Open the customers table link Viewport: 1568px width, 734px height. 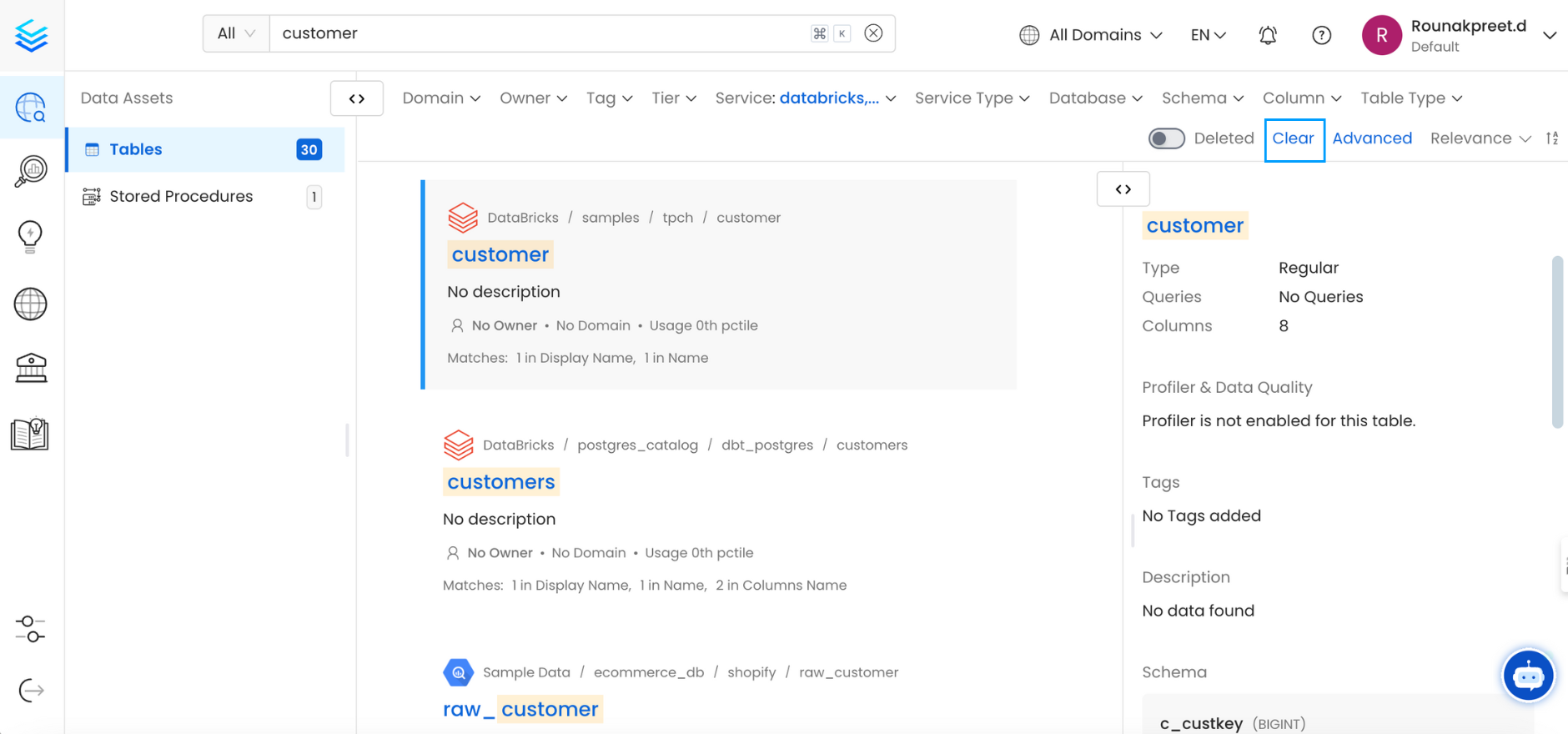click(x=500, y=482)
